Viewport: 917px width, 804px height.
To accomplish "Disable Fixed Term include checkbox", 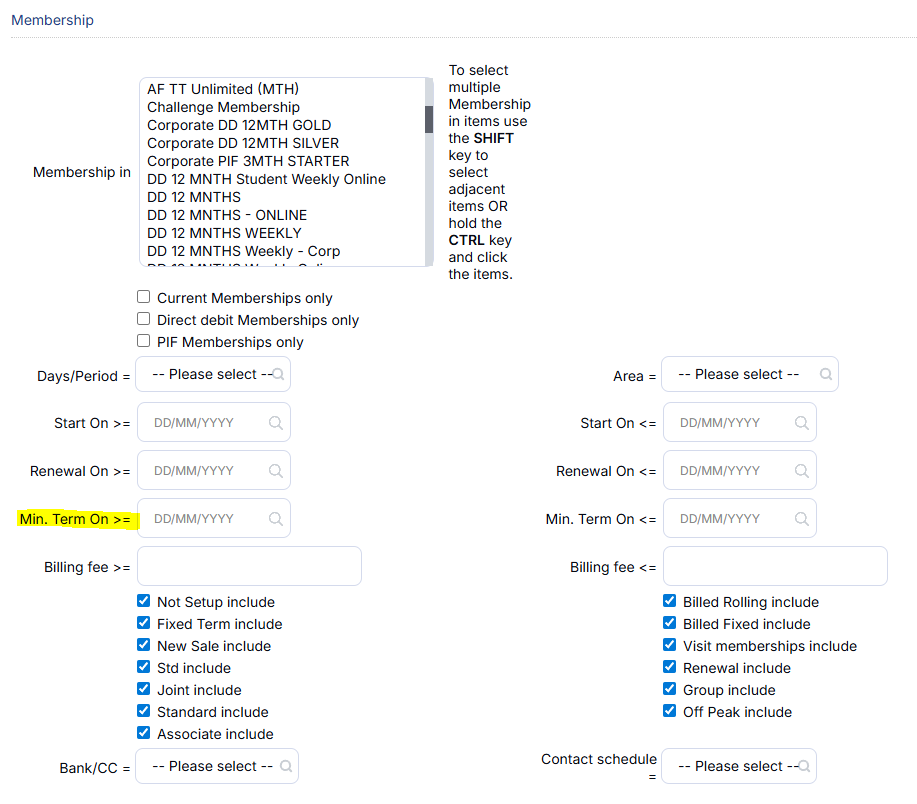I will [x=143, y=623].
